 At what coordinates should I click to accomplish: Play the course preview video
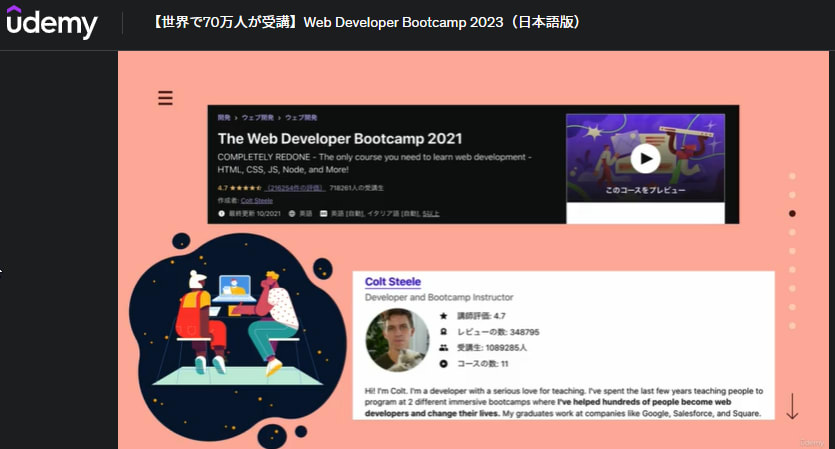645,158
